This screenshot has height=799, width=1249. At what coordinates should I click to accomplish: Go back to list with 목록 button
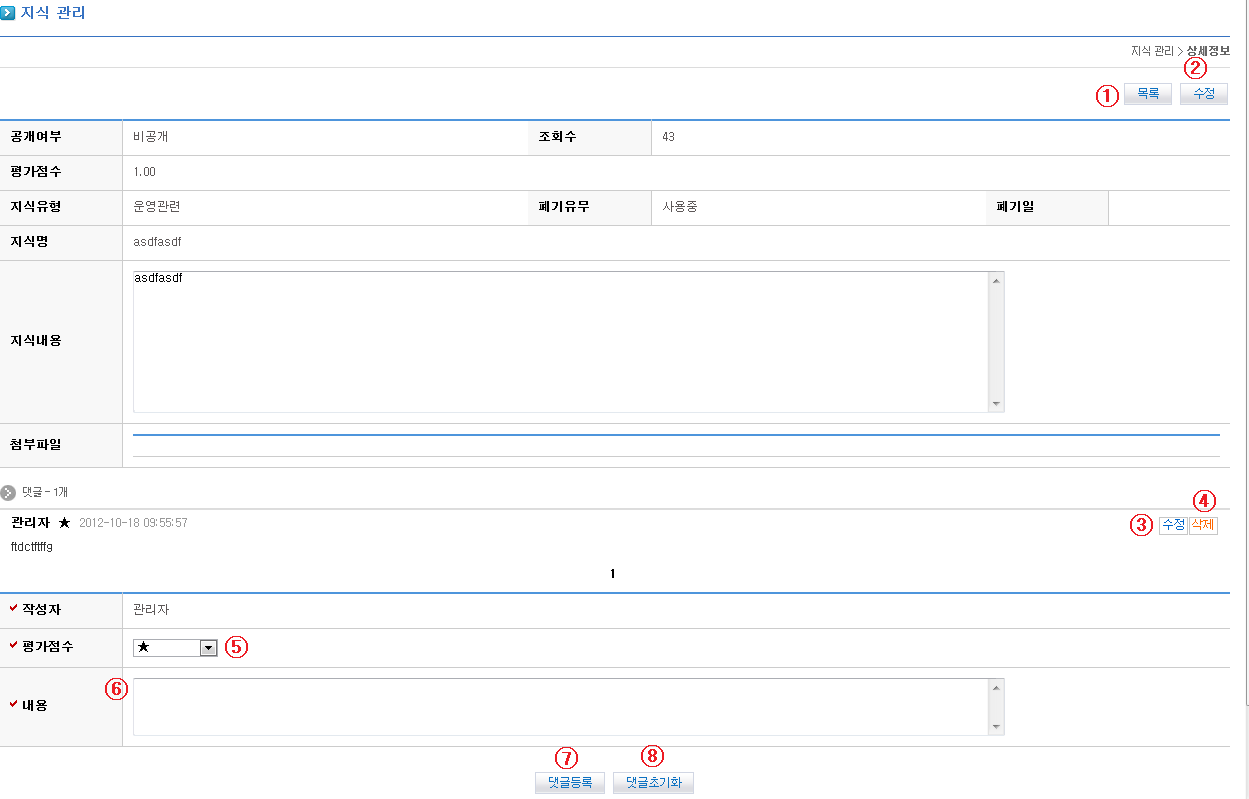point(1147,94)
